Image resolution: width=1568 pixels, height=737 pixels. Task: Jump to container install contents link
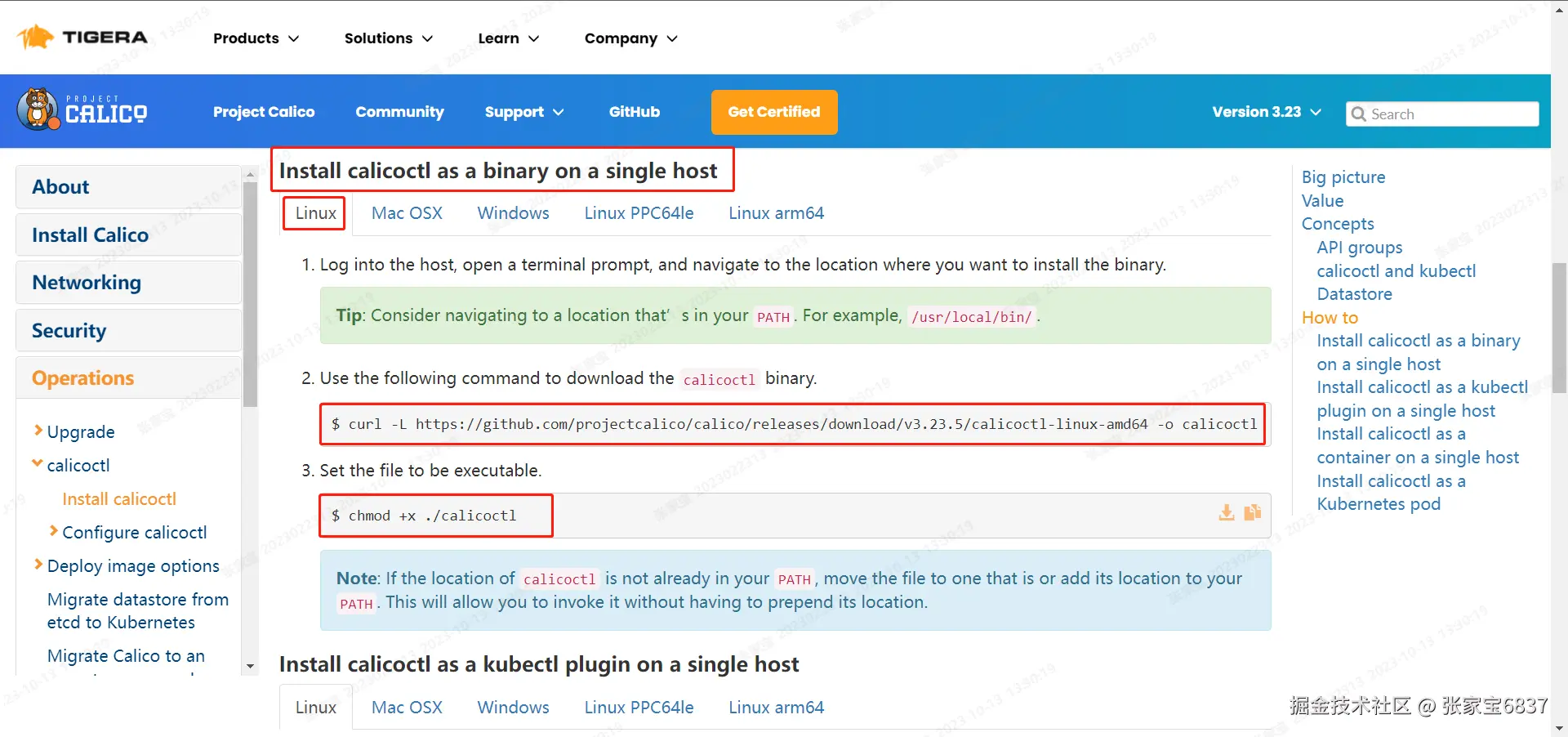click(1418, 445)
